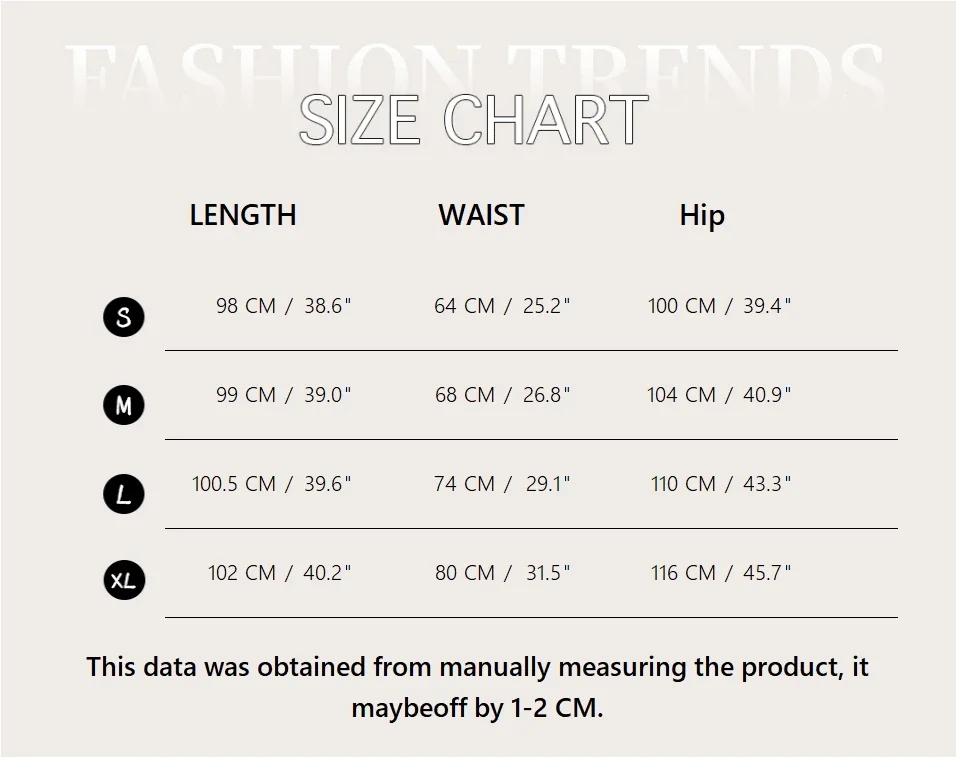
Task: Select the S waist value 64 CM
Action: pyautogui.click(x=465, y=306)
